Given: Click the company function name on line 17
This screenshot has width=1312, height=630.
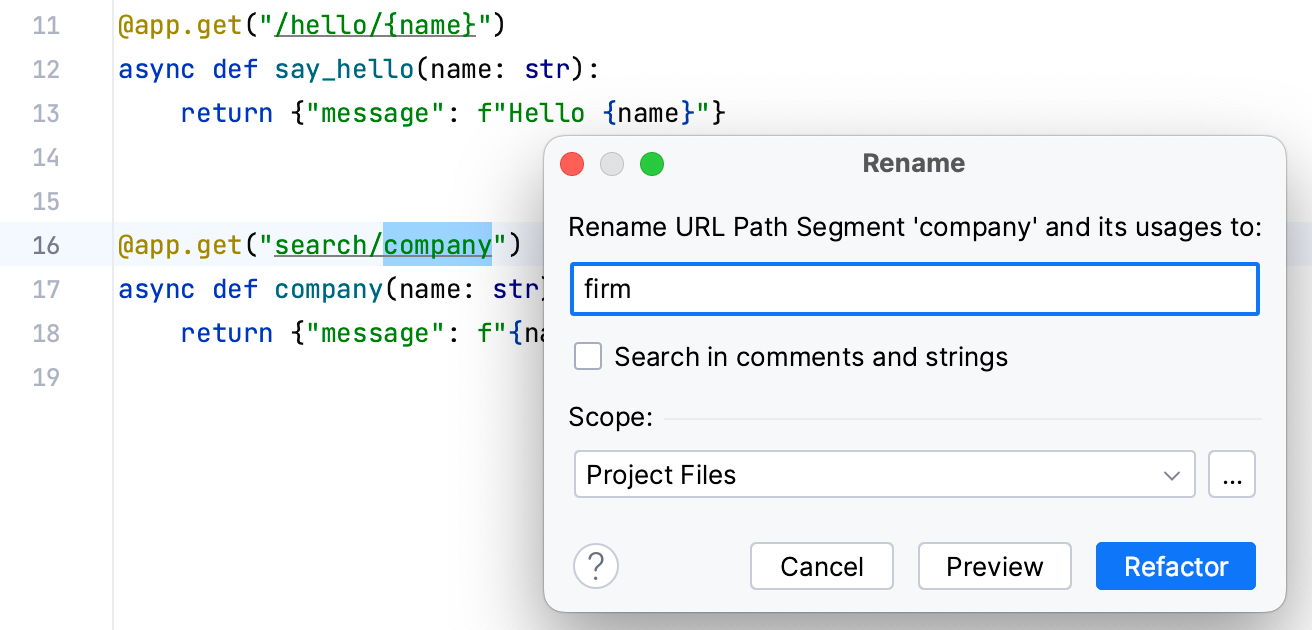Looking at the screenshot, I should pyautogui.click(x=328, y=289).
